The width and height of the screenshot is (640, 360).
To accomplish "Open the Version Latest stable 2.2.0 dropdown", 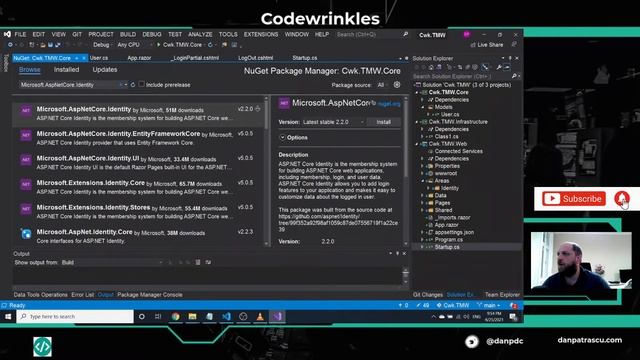I will [x=333, y=122].
